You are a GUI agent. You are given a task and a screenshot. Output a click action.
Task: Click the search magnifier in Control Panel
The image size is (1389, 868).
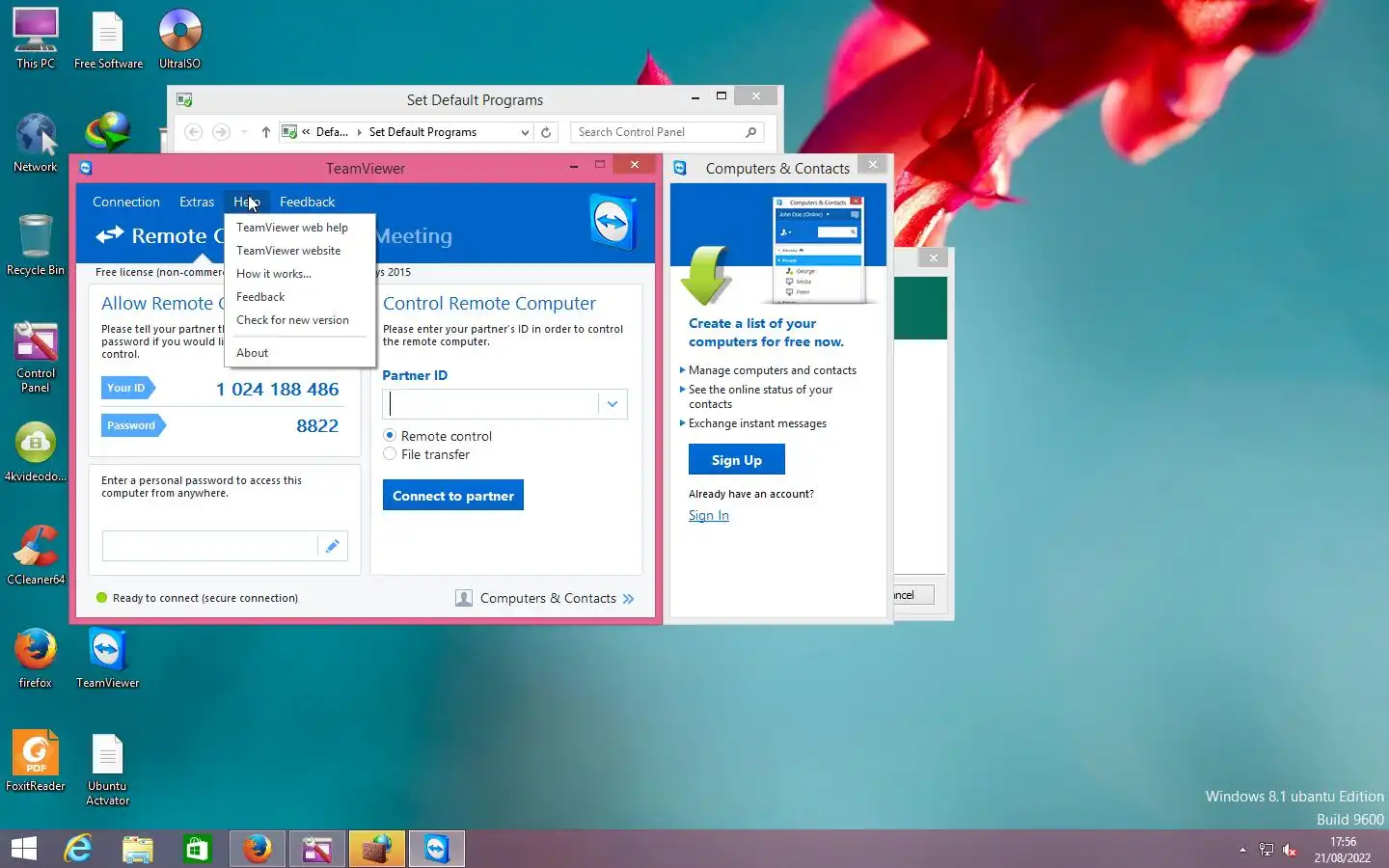coord(751,132)
